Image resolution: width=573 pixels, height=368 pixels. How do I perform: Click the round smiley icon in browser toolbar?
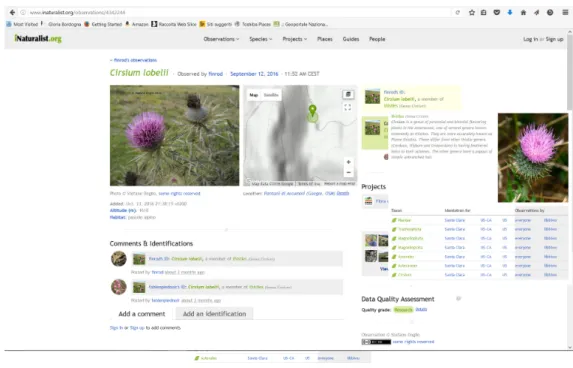pos(550,12)
